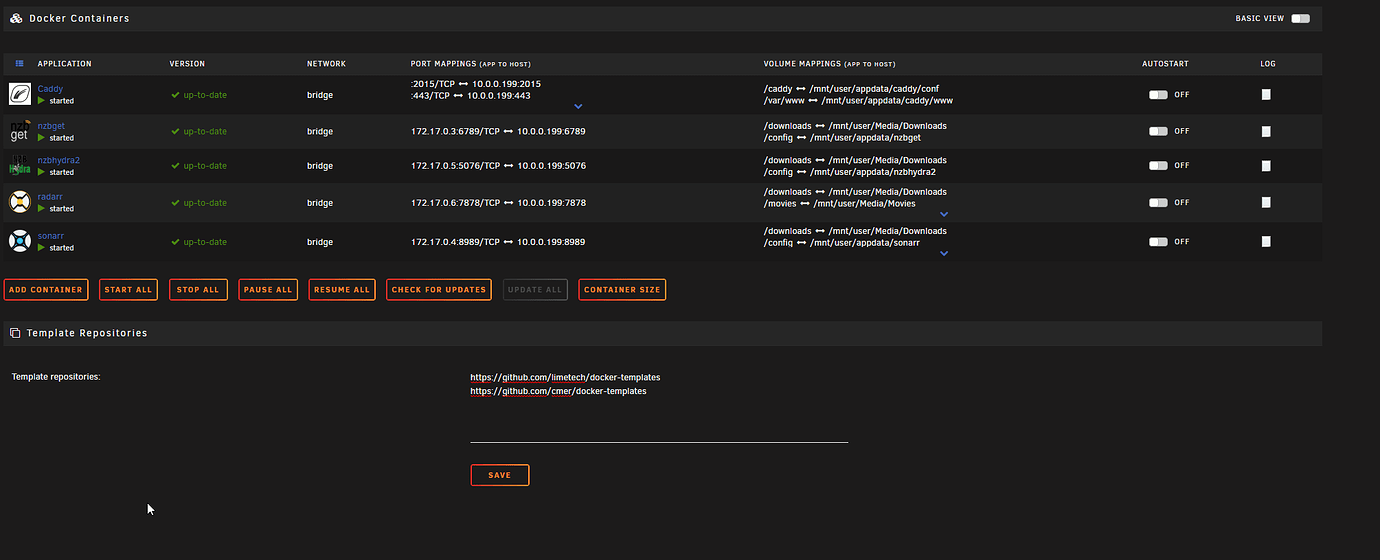Viewport: 1380px width, 560px height.
Task: Click the Docker Containers section icon
Action: coord(16,18)
